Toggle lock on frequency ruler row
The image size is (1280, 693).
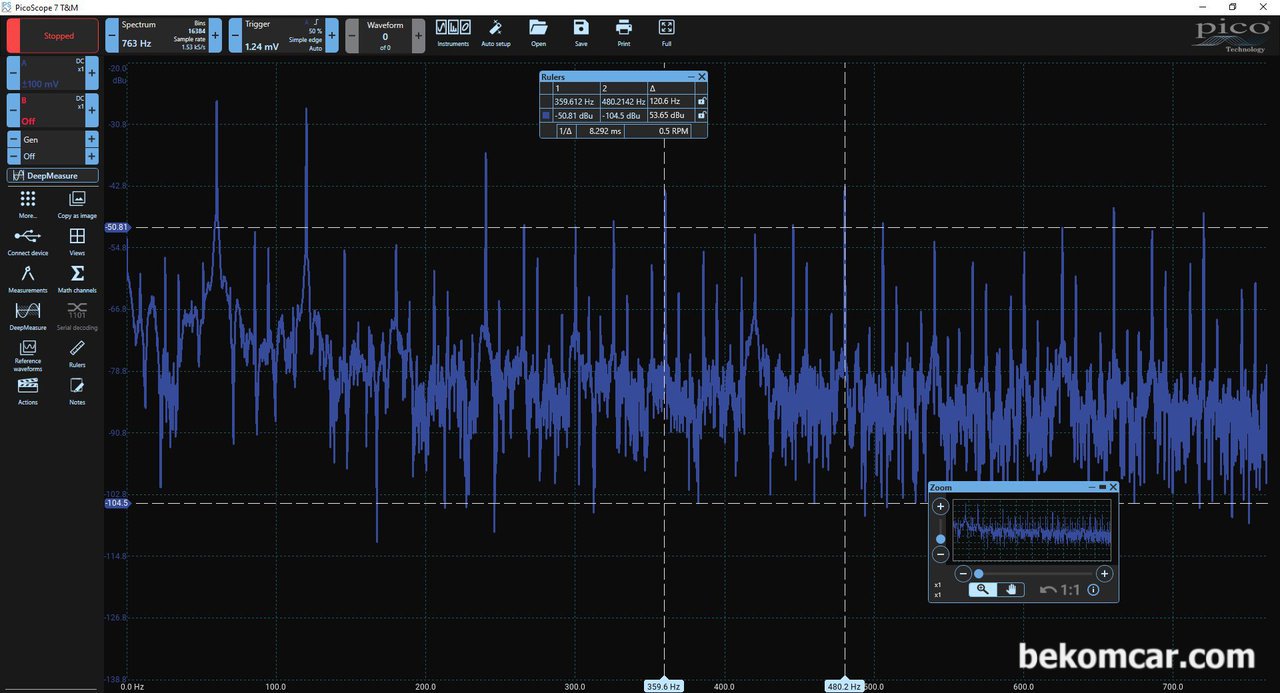[701, 101]
